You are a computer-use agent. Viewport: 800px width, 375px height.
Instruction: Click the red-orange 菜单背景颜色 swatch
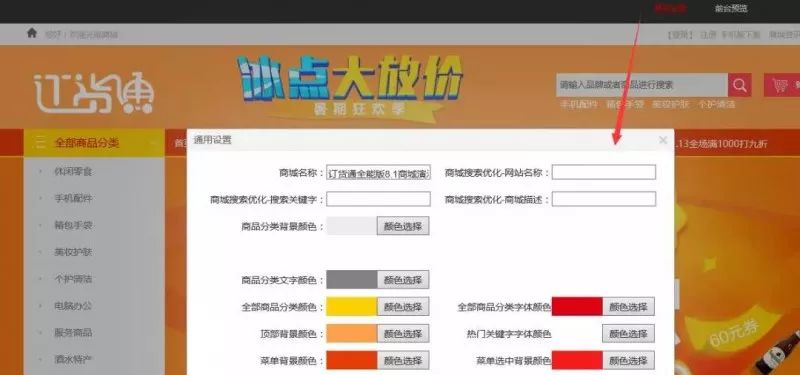[352, 360]
